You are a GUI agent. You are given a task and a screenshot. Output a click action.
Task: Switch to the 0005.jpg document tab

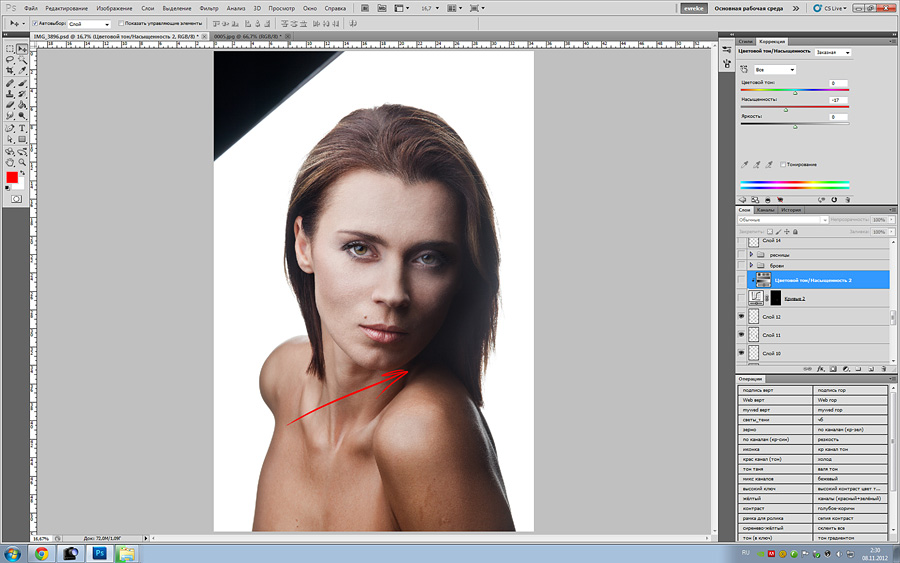(248, 36)
